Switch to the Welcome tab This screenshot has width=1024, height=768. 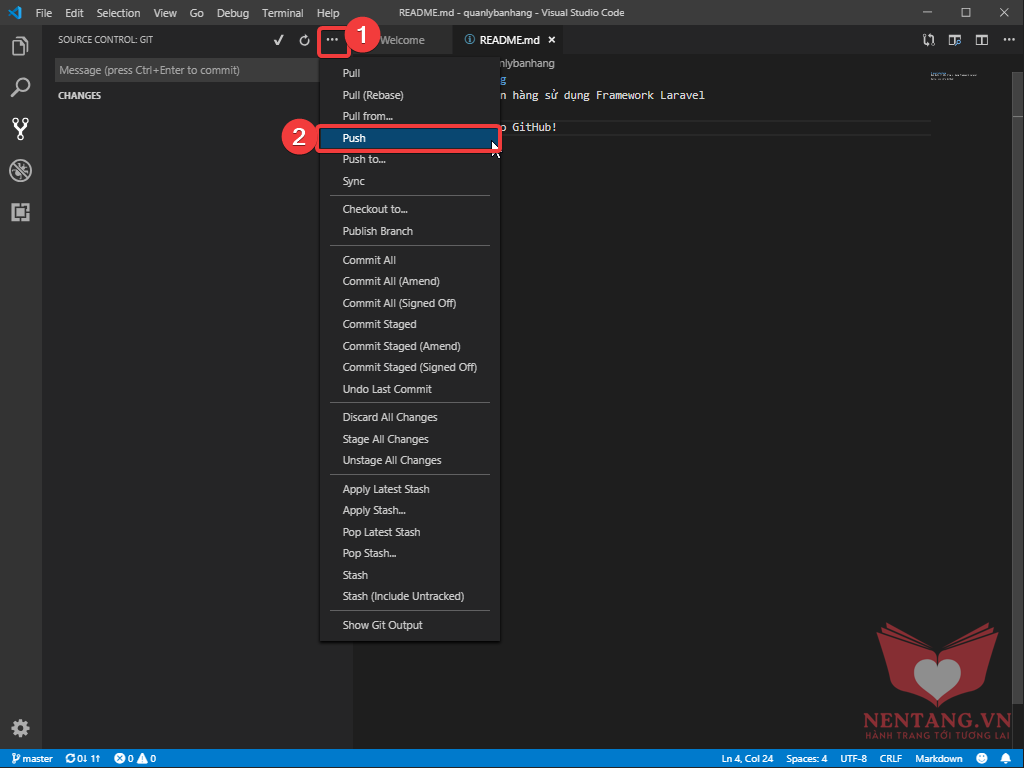(x=402, y=40)
